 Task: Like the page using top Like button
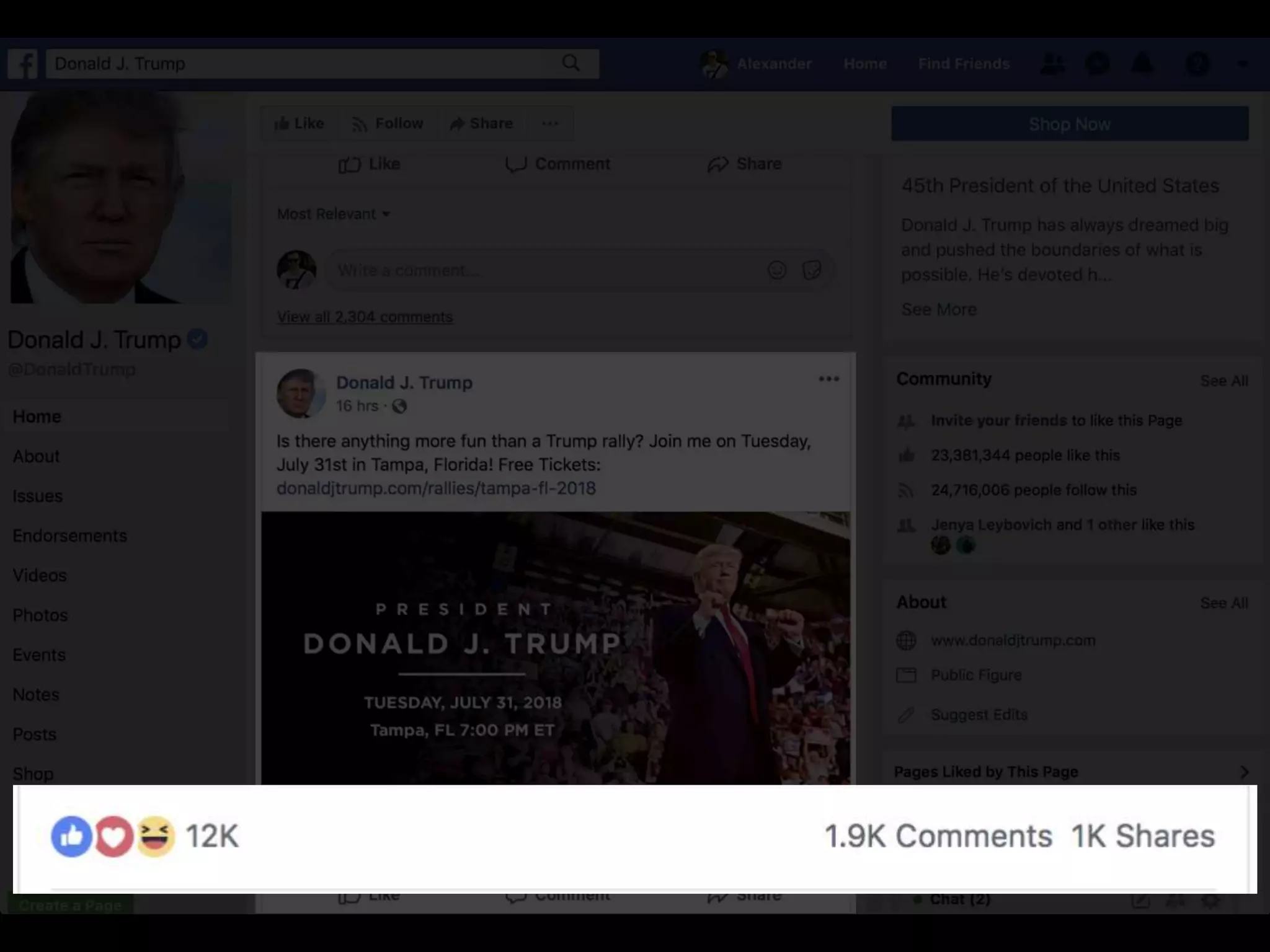tap(300, 123)
